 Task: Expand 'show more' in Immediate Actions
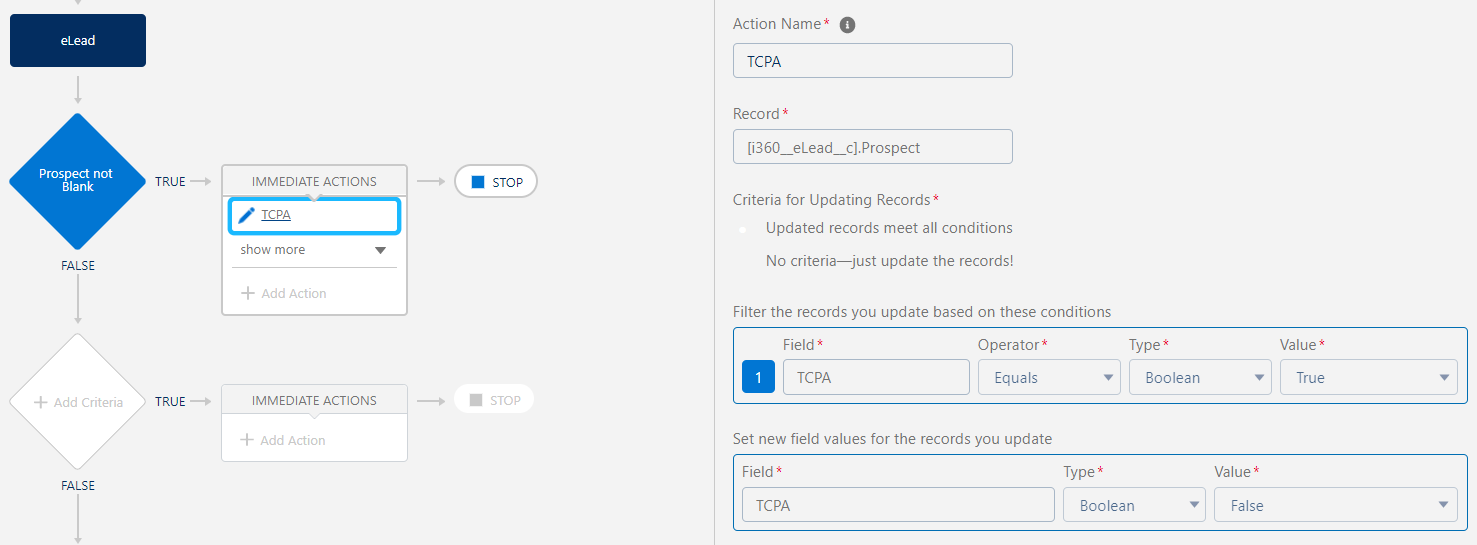[x=314, y=250]
